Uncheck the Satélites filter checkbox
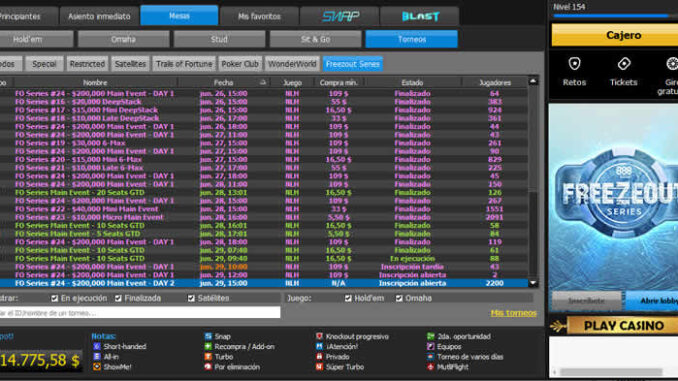The width and height of the screenshot is (678, 381). [x=191, y=298]
